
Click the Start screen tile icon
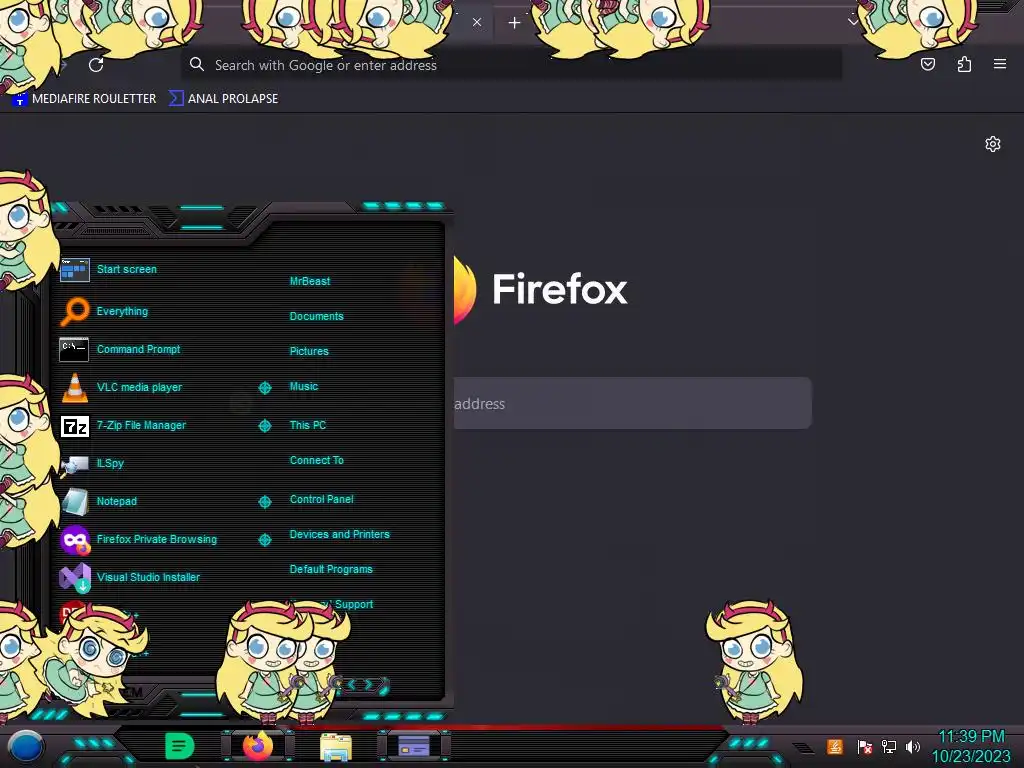pos(74,269)
